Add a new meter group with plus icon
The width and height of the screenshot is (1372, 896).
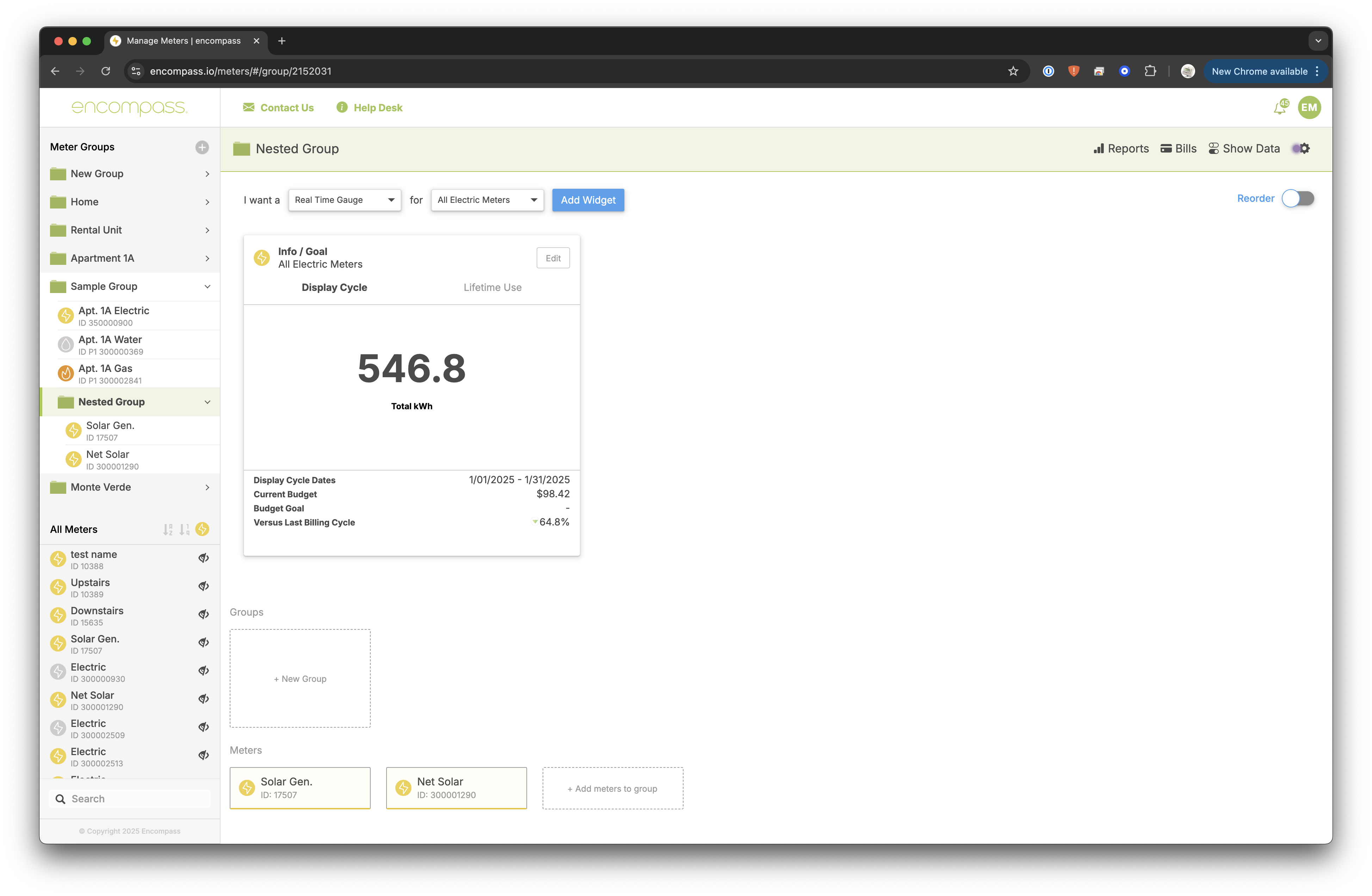[202, 148]
